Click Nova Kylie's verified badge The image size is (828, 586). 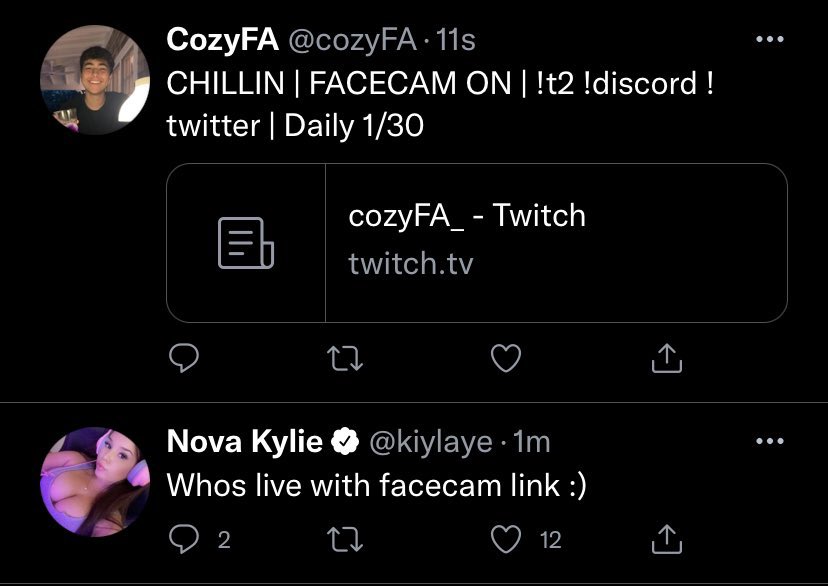pos(346,441)
